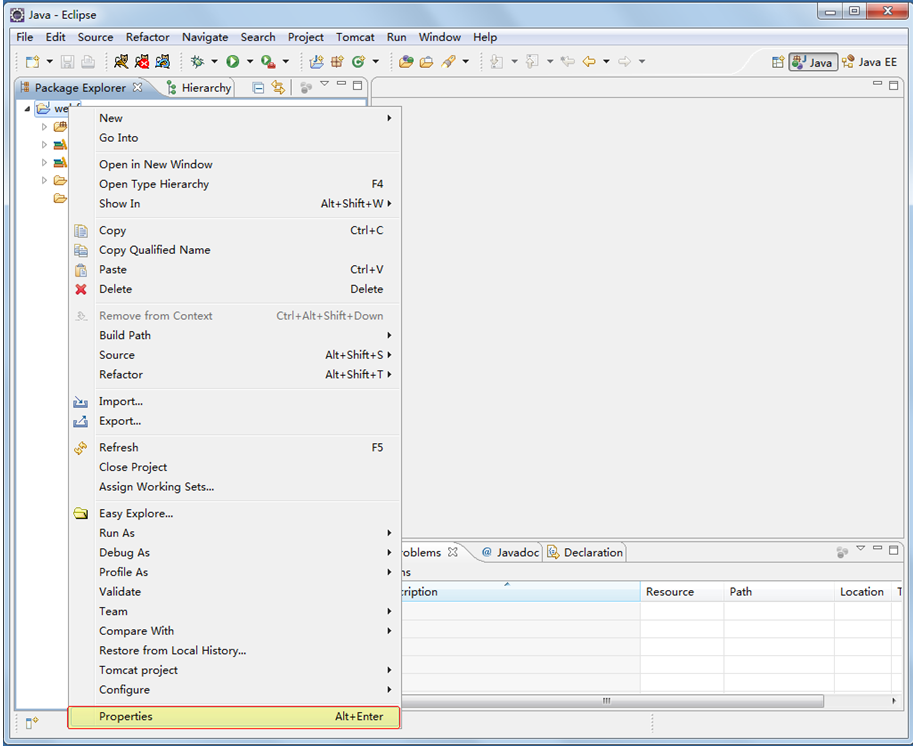Select Tomcat project submenu entry

click(x=234, y=670)
